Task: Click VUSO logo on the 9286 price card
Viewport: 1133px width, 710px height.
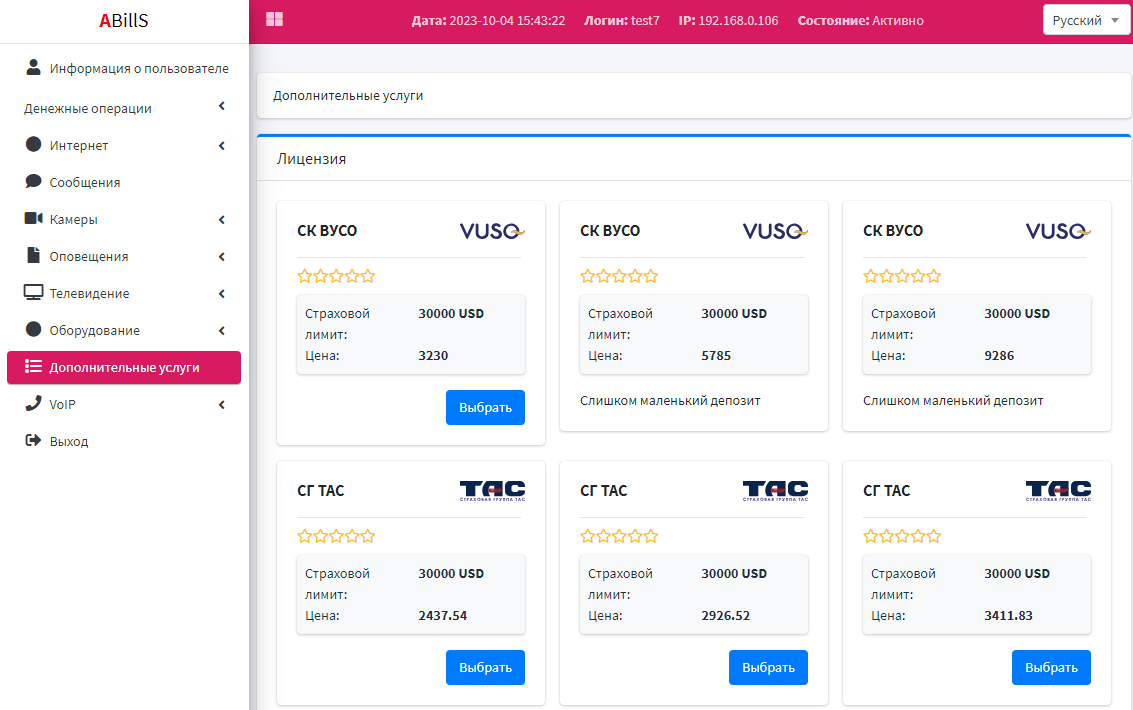Action: click(x=1059, y=231)
